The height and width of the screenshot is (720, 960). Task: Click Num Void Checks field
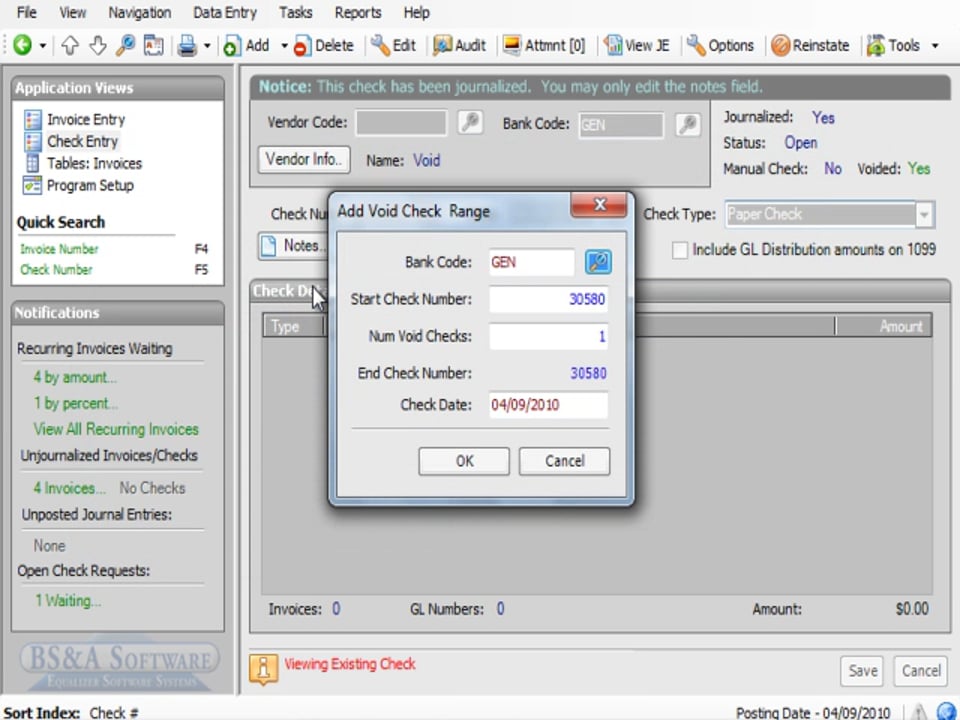pyautogui.click(x=548, y=336)
